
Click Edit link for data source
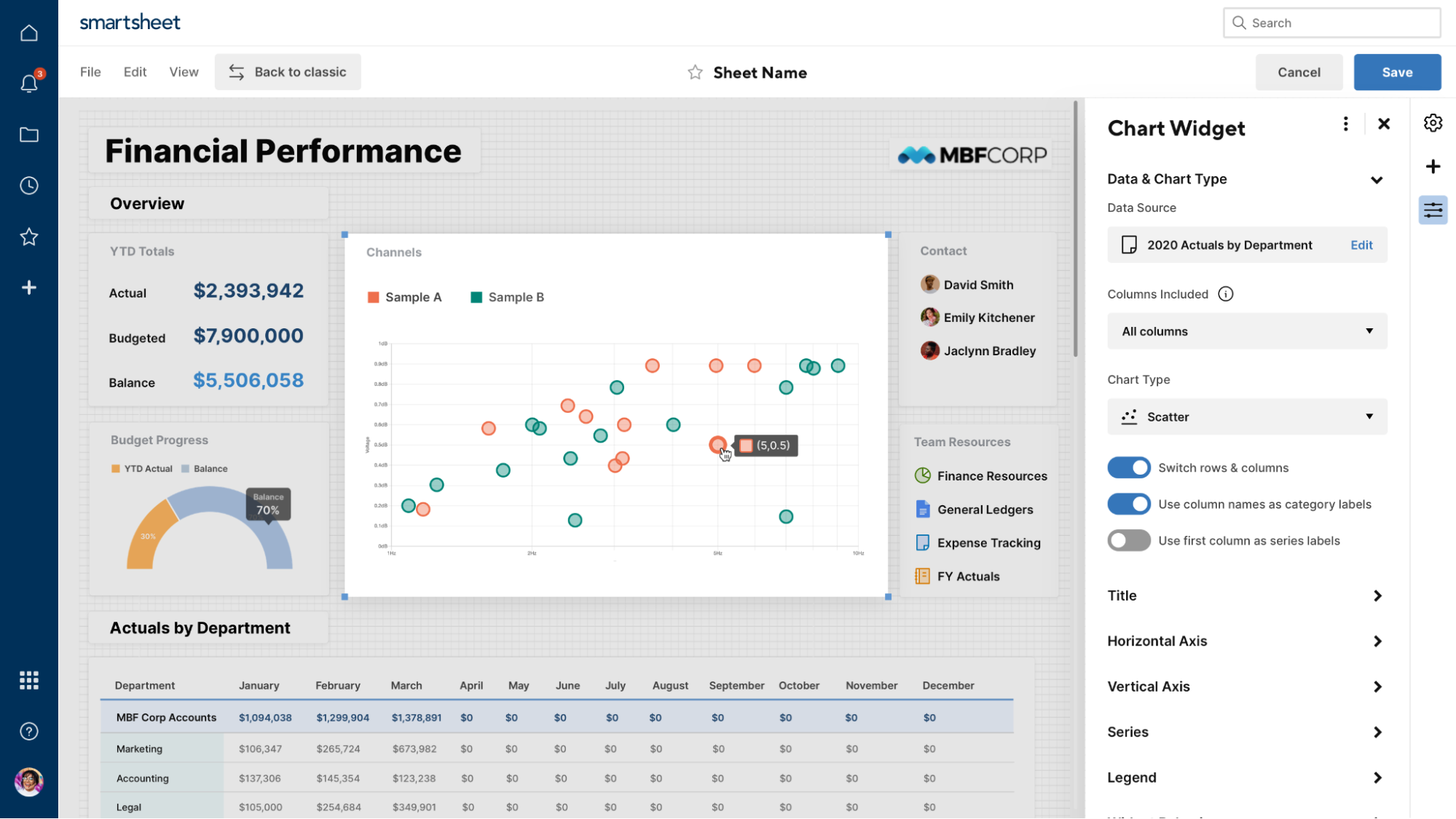(1361, 245)
